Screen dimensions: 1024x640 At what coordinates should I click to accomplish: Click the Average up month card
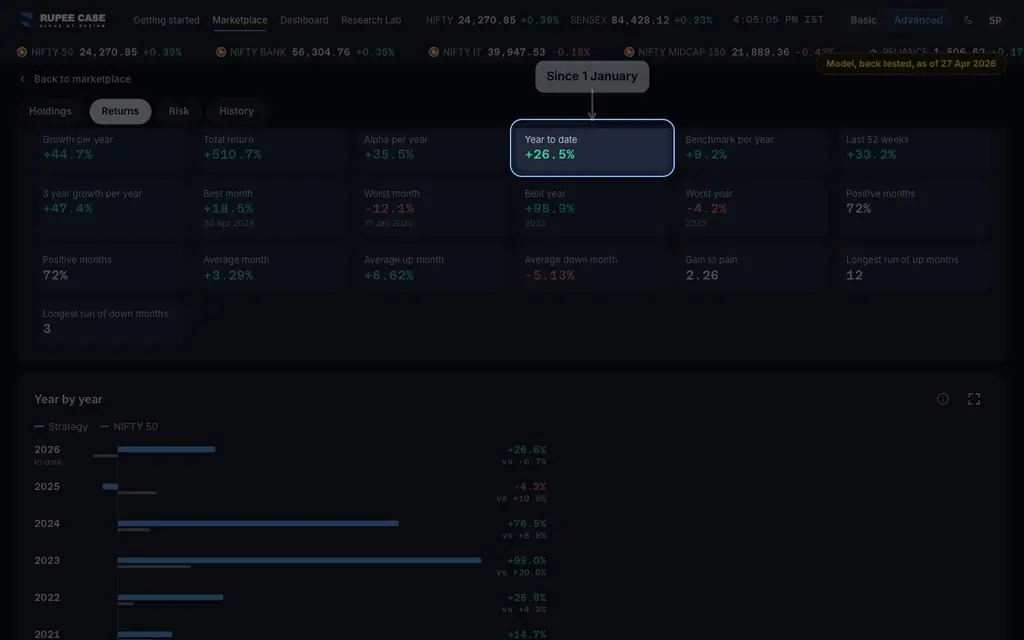point(431,268)
